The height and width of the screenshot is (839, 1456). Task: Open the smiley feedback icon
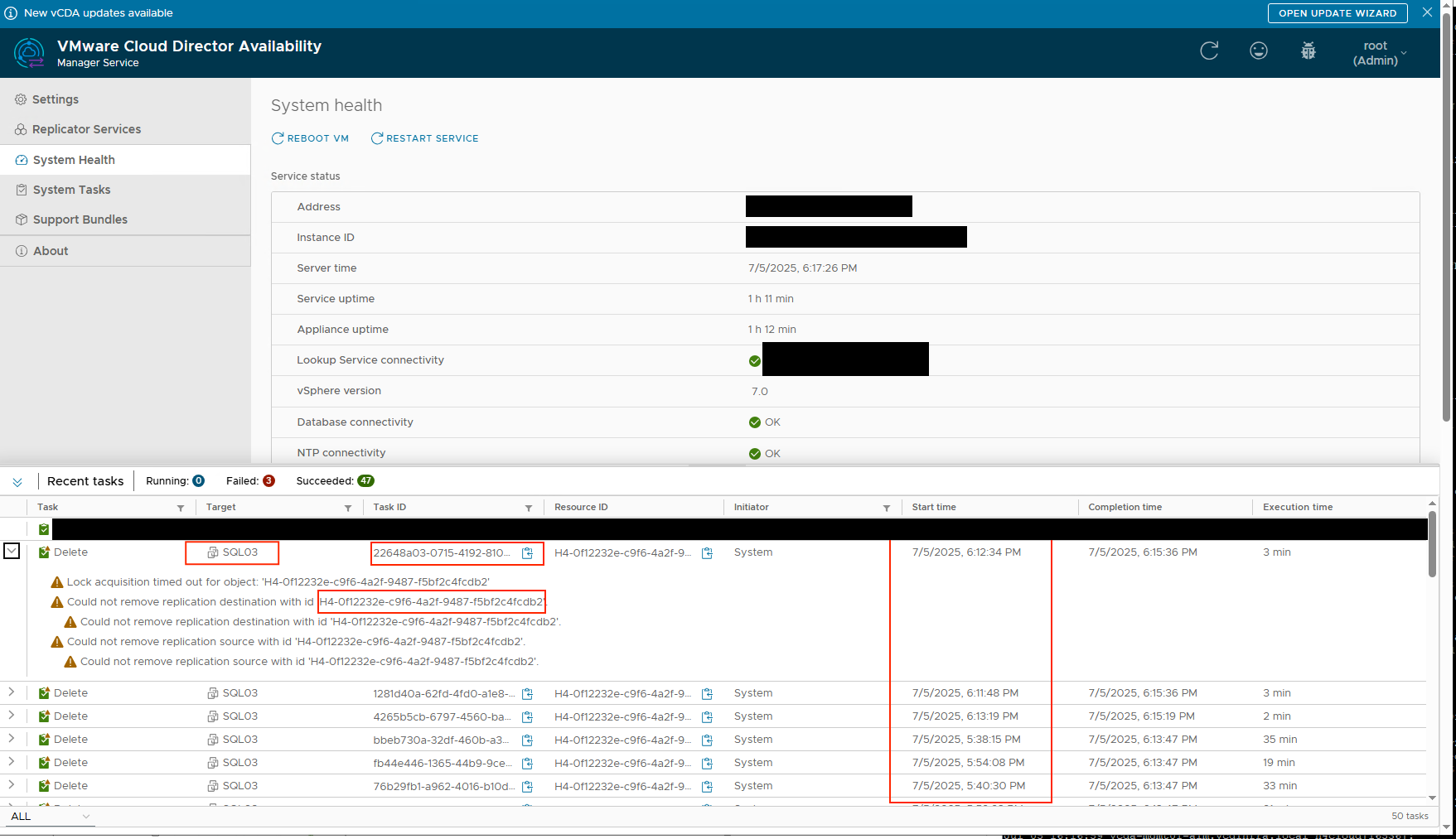[x=1258, y=51]
